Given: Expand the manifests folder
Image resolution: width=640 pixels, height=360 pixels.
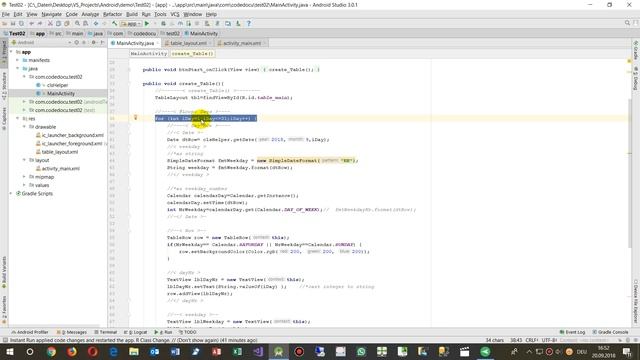Looking at the screenshot, I should [18, 60].
